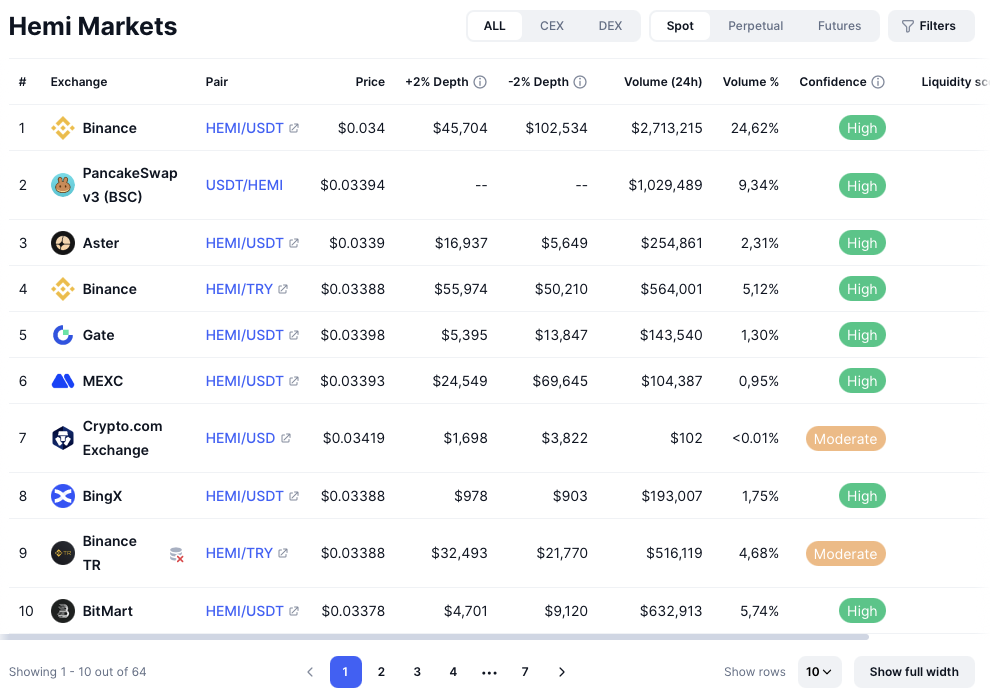Click the Show full width button

coord(913,672)
